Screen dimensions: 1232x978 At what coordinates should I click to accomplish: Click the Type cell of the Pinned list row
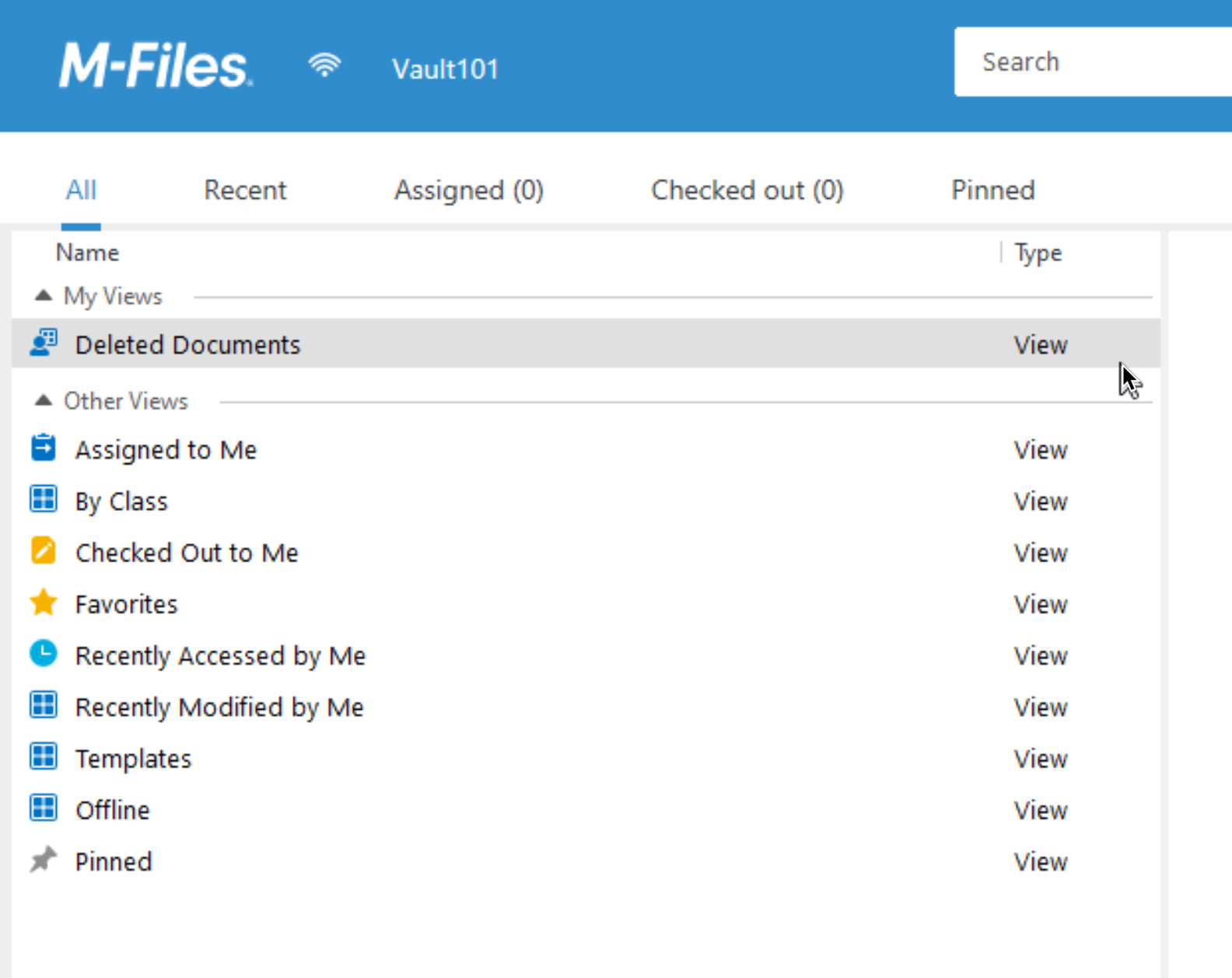pos(1041,861)
